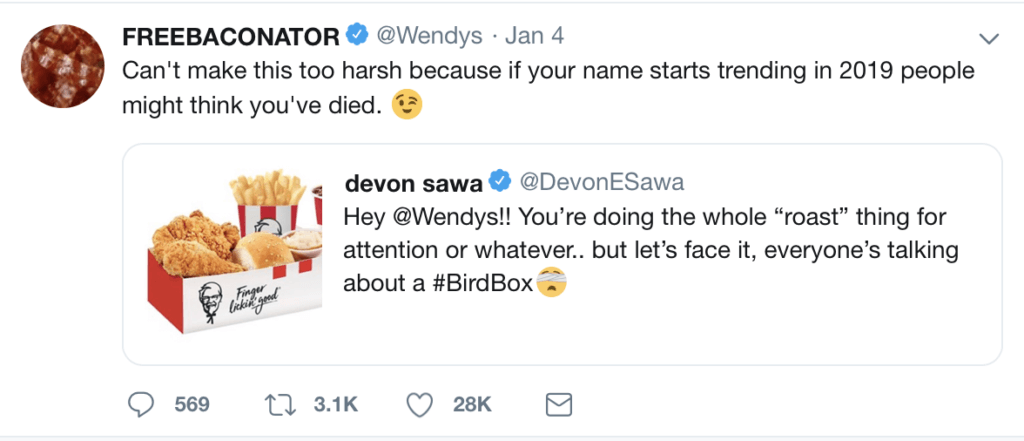This screenshot has width=1024, height=441.
Task: Click the Wendy's bacon profile avatar
Action: point(62,67)
